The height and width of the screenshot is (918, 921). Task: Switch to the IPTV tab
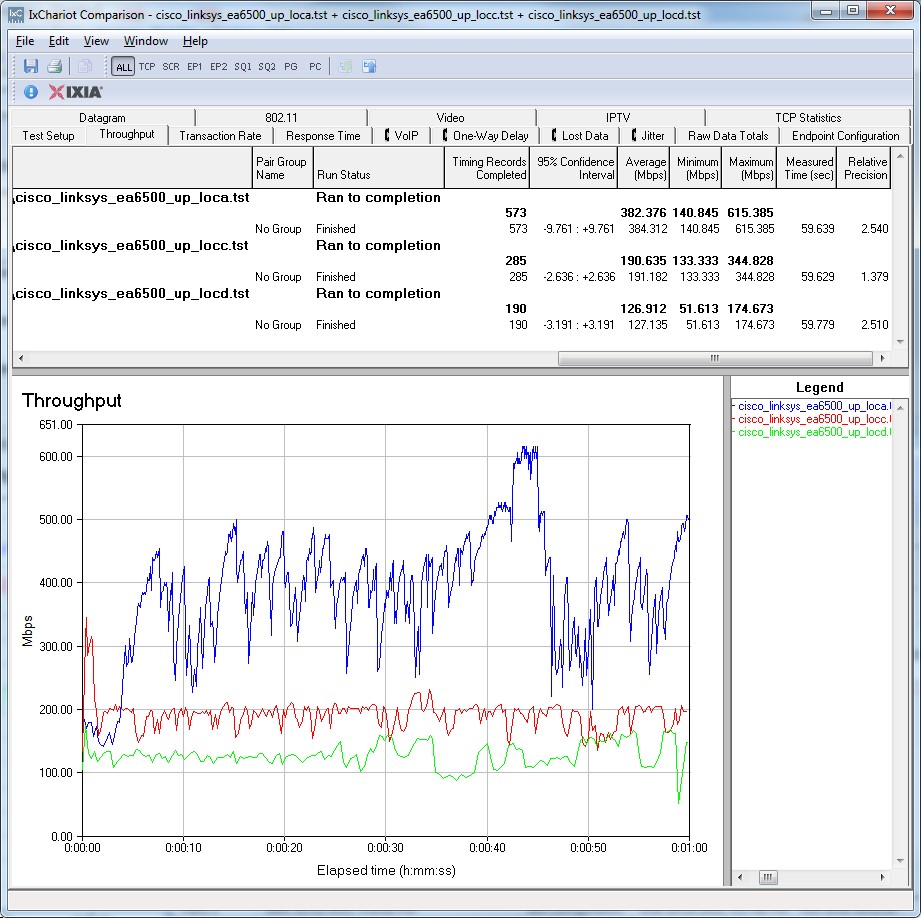click(618, 117)
